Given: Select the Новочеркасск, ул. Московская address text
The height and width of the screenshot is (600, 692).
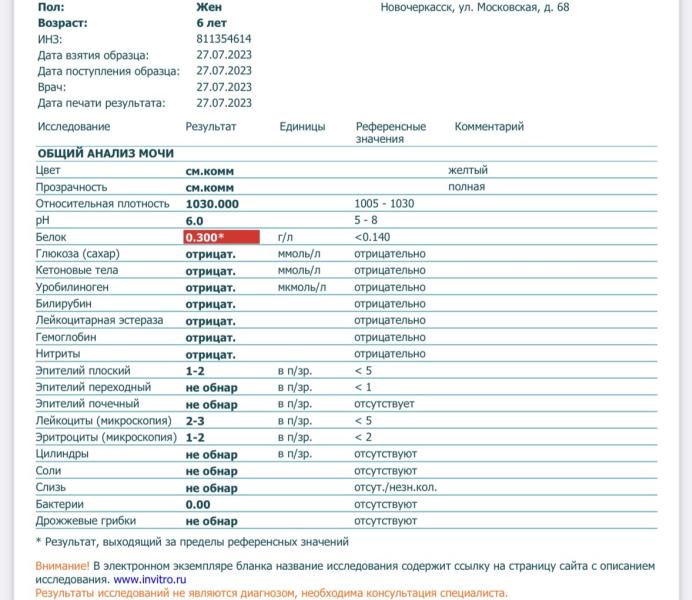Looking at the screenshot, I should click(x=475, y=7).
